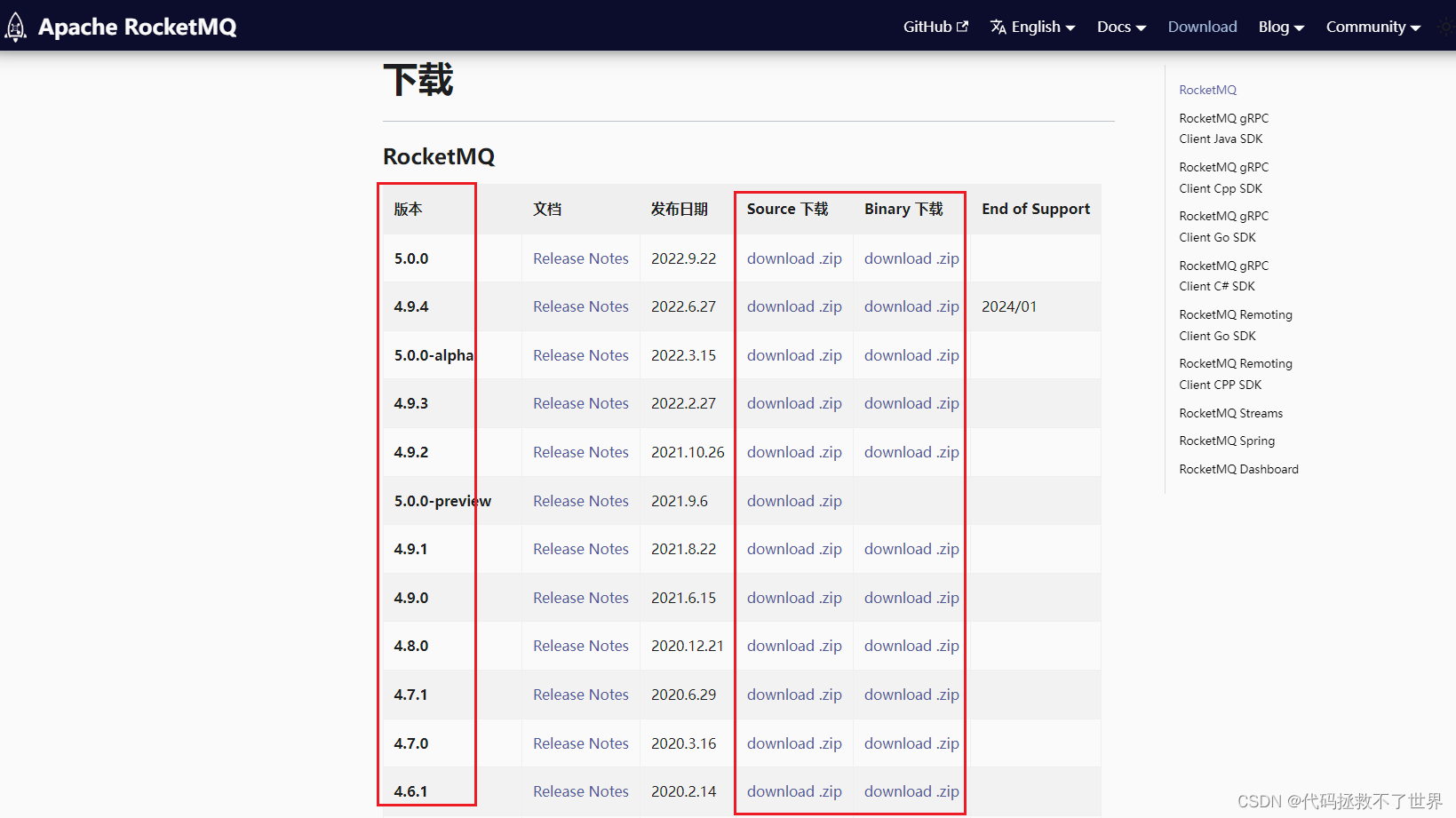Download source zip for version 4.7.0
Screen dimensions: 1456x818
point(794,743)
